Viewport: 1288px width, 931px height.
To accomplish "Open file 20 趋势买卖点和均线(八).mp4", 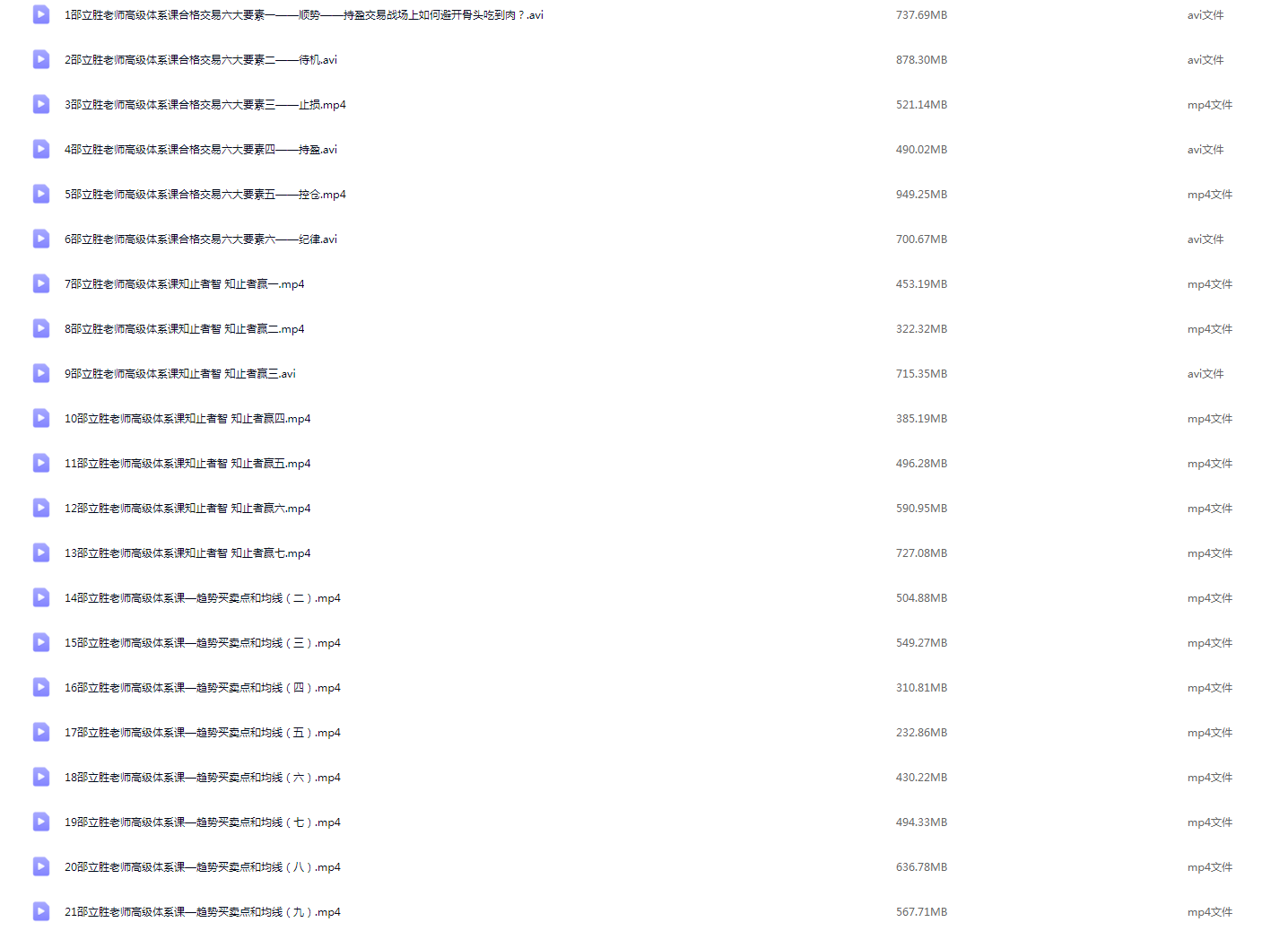I will (x=203, y=867).
